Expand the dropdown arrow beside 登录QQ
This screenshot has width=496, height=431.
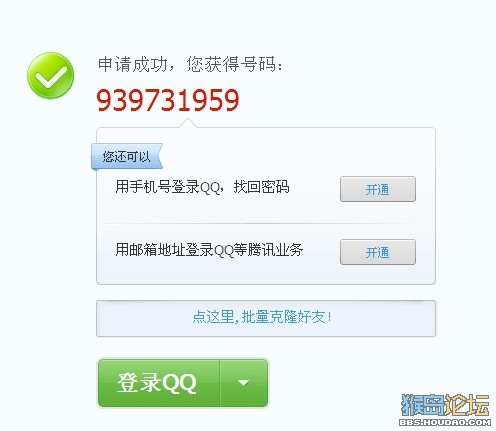pyautogui.click(x=244, y=383)
